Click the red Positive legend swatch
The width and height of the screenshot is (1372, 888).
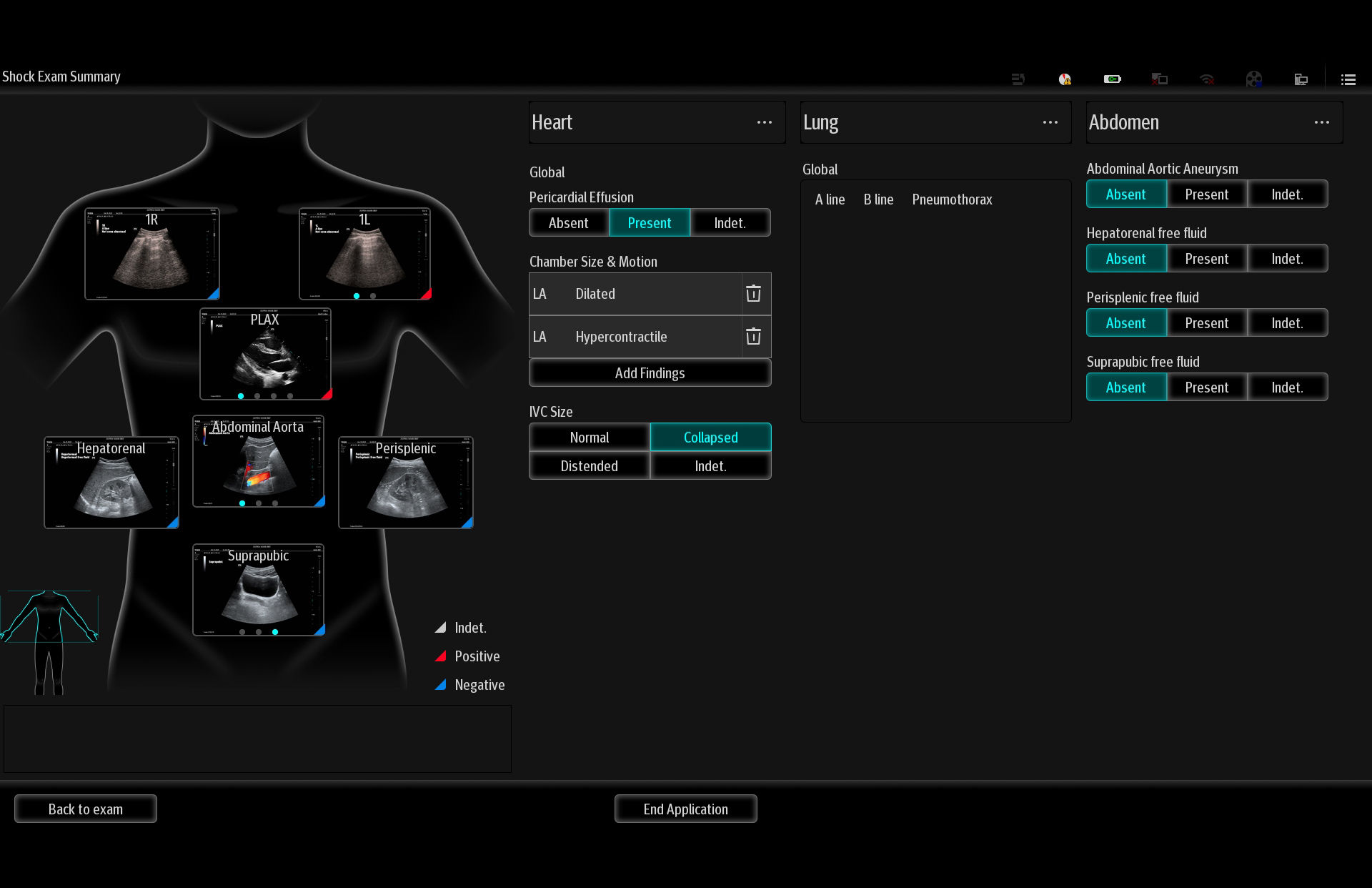pyautogui.click(x=441, y=656)
